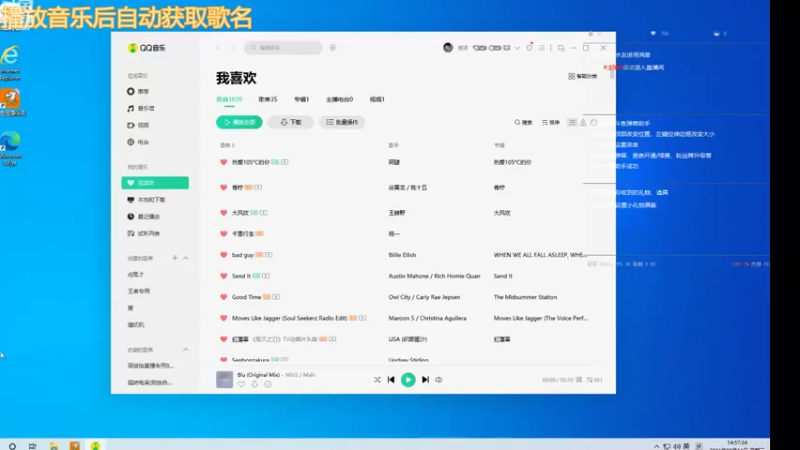
Task: Switch to mini mode icon
Action: pyautogui.click(x=561, y=48)
